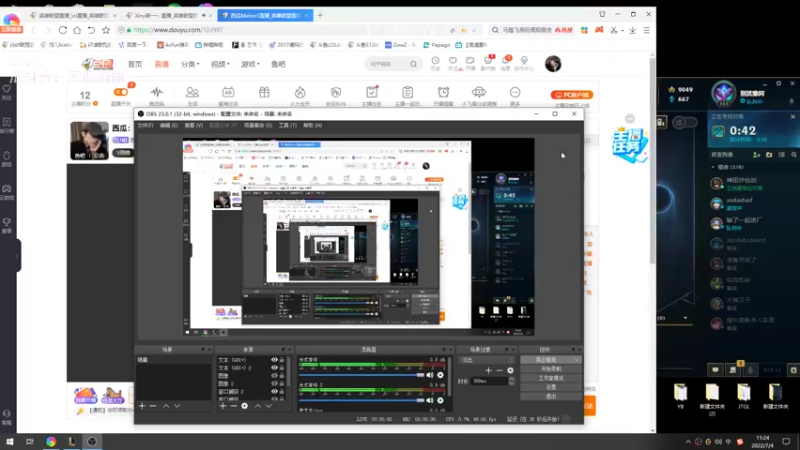
Task: Open the history clock icon in Douyu header
Action: [435, 61]
